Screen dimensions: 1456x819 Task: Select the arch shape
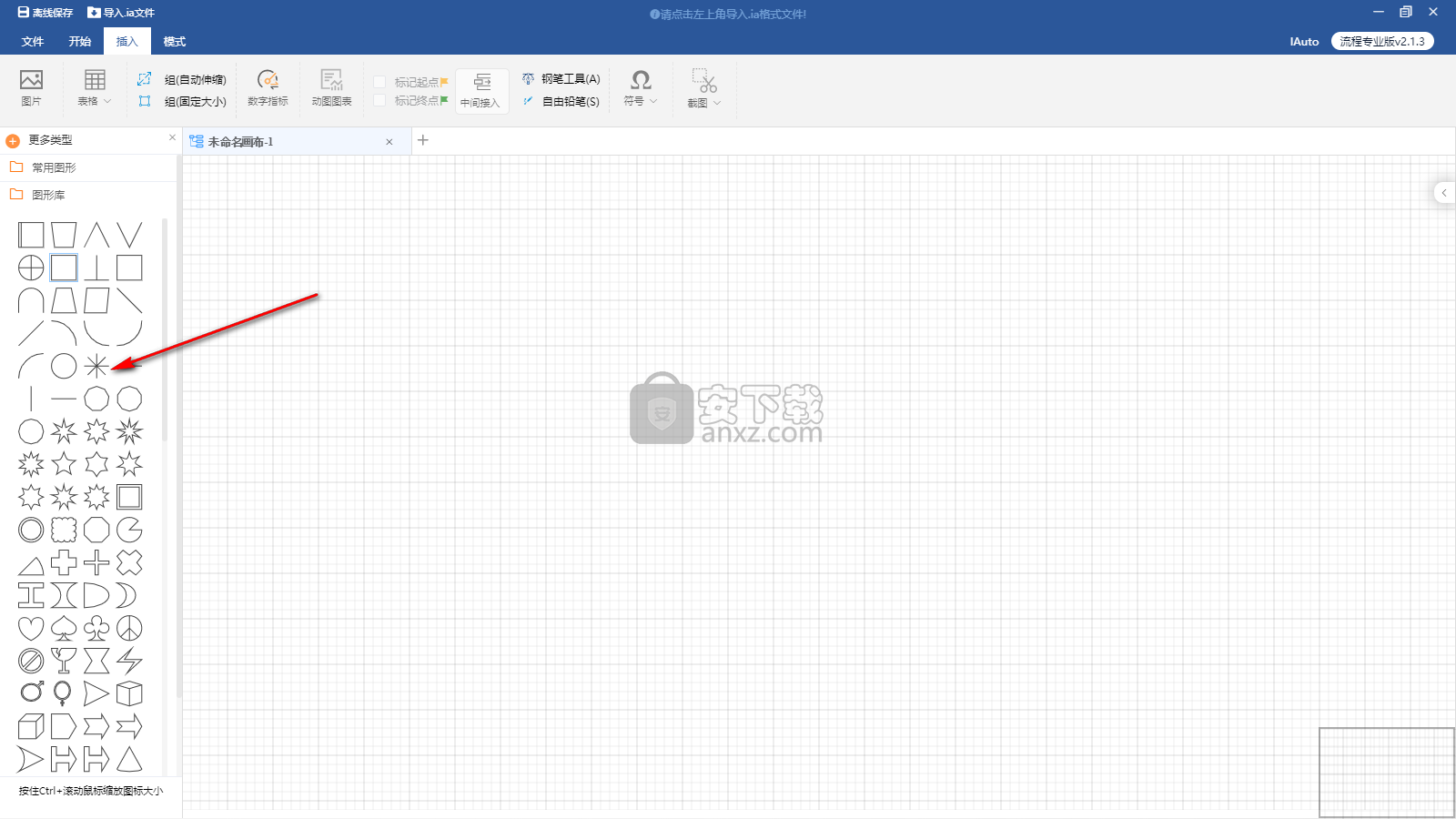pos(31,300)
